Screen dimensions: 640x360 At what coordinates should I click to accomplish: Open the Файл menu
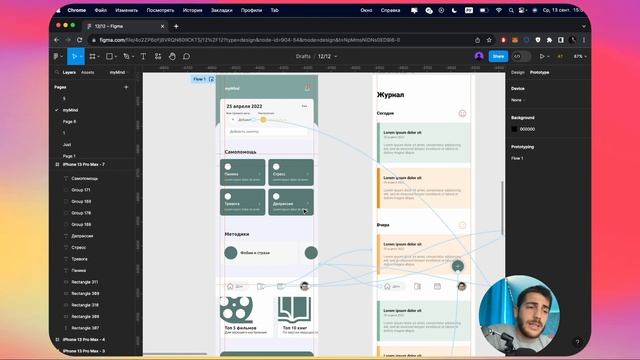(101, 10)
